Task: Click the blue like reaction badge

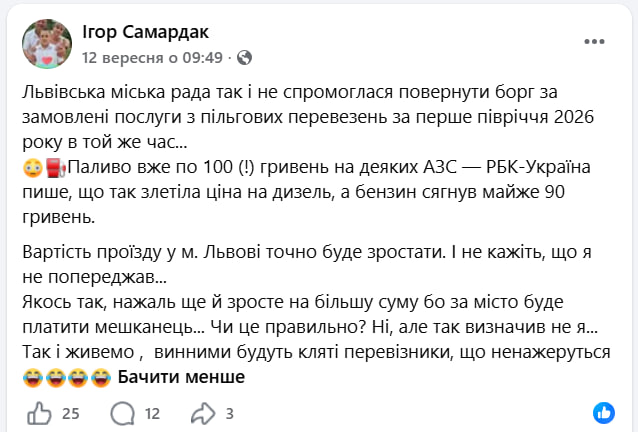Action: point(604,413)
